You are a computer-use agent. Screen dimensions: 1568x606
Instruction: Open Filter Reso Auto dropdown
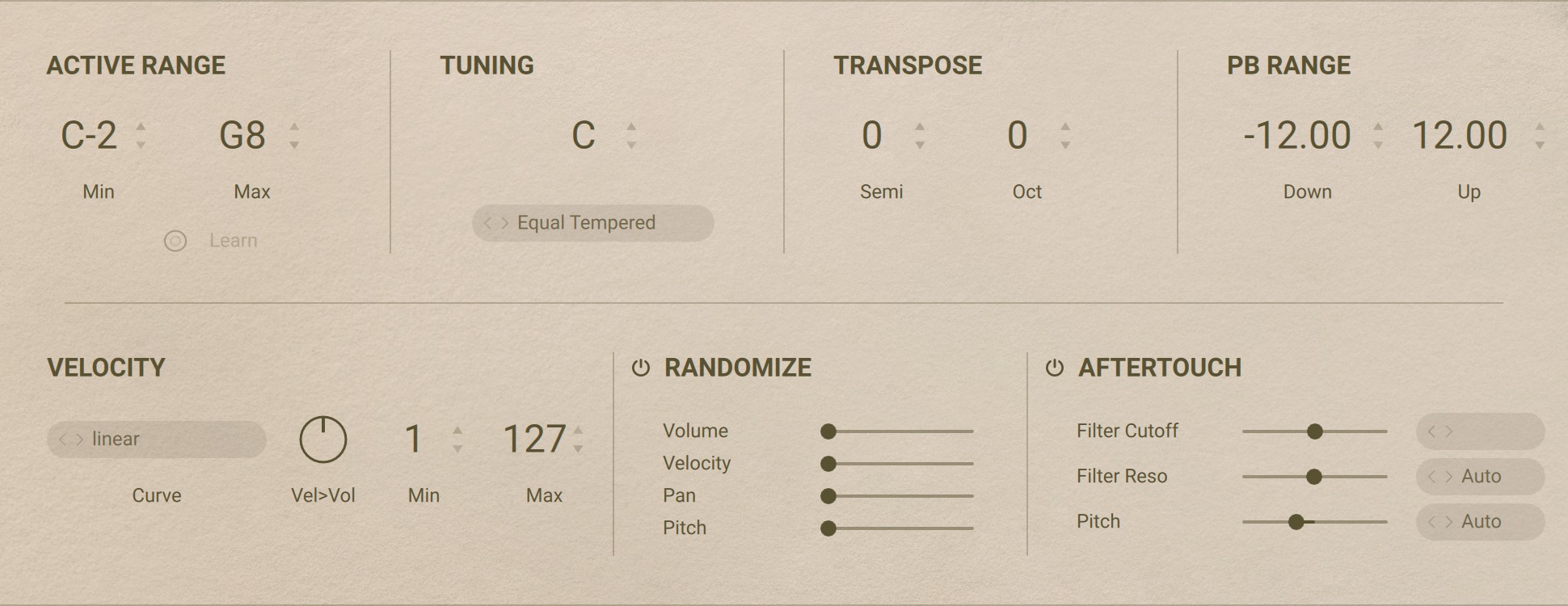tap(1480, 477)
